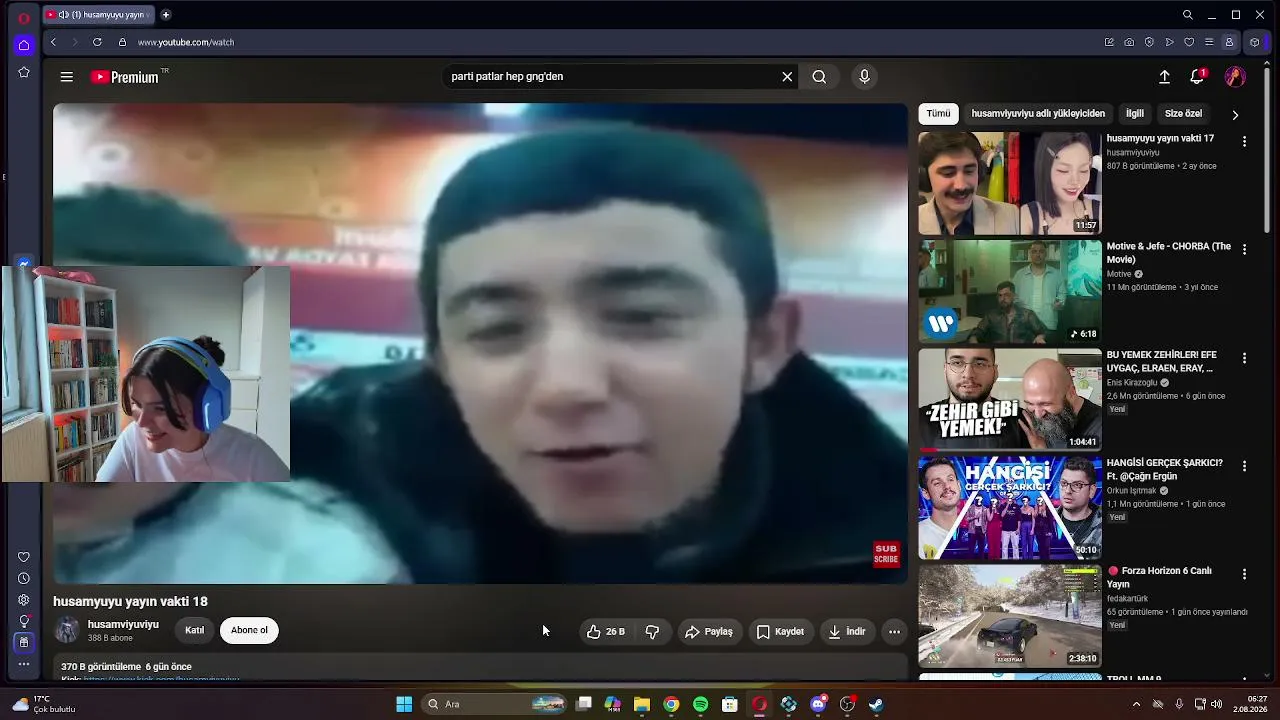Open more options for BU YEMEK ZEHİRLER video
The height and width of the screenshot is (720, 1280).
pos(1244,358)
